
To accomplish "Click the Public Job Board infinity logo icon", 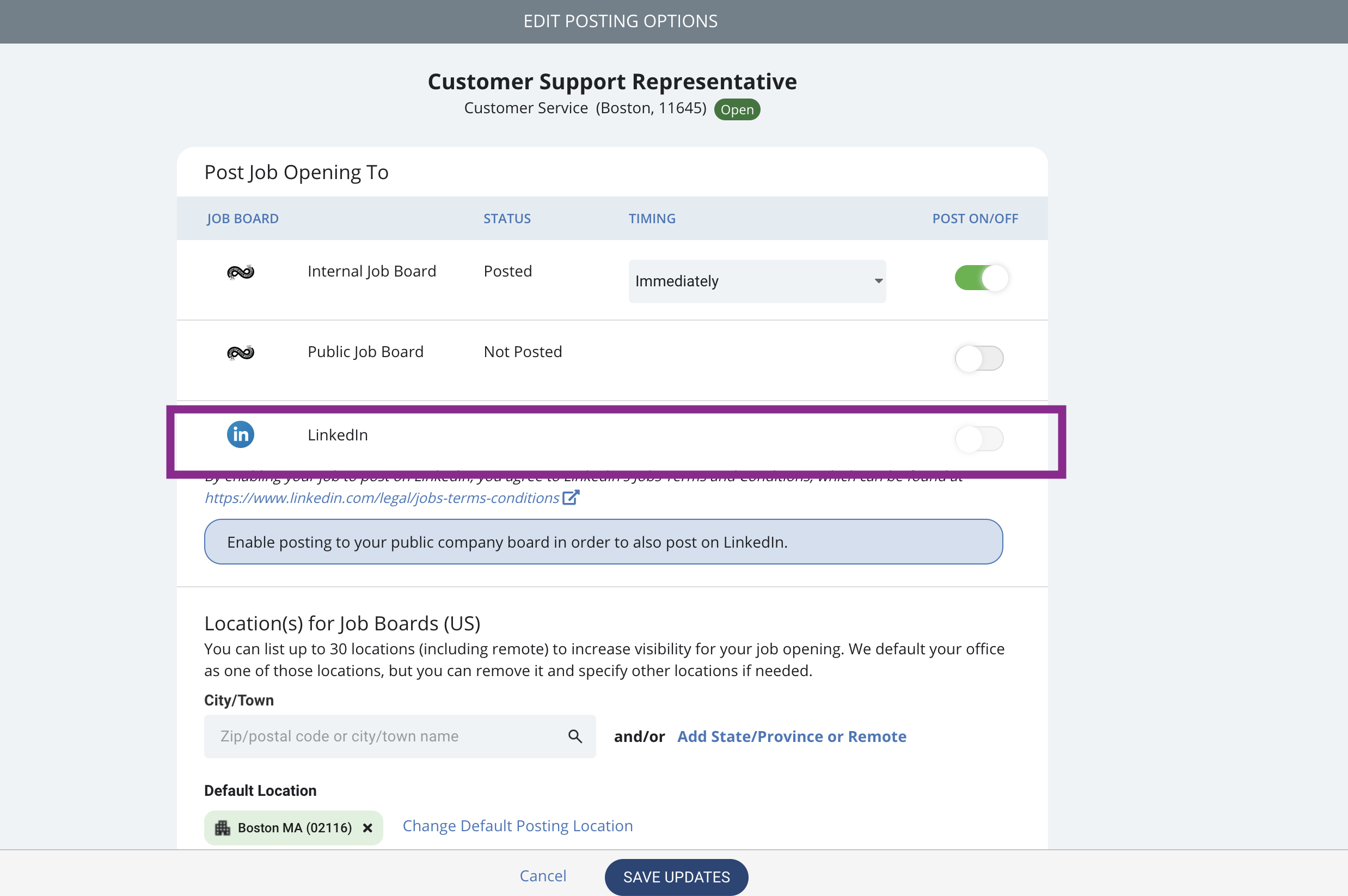I will click(240, 353).
